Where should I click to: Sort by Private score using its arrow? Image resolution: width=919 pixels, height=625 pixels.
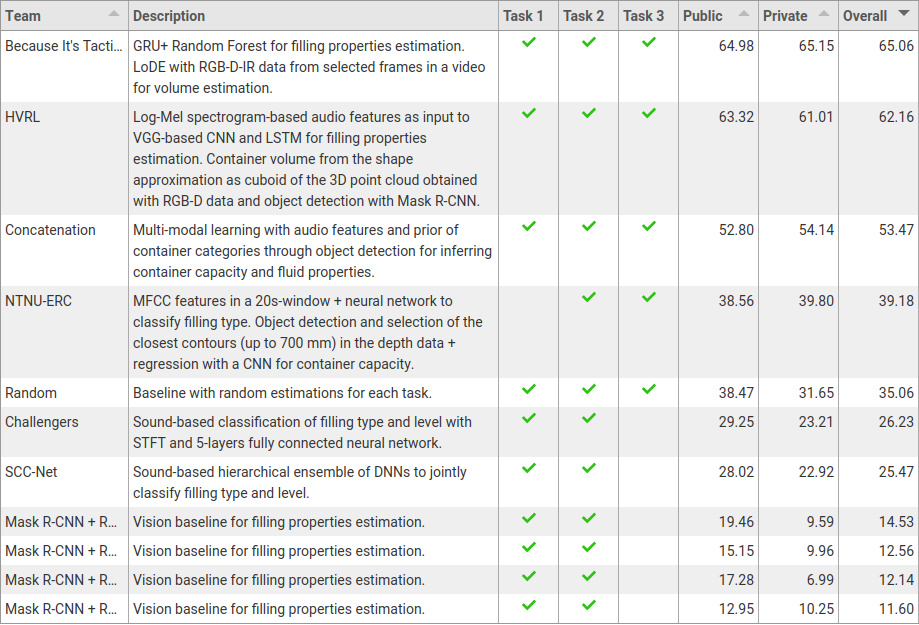click(824, 14)
